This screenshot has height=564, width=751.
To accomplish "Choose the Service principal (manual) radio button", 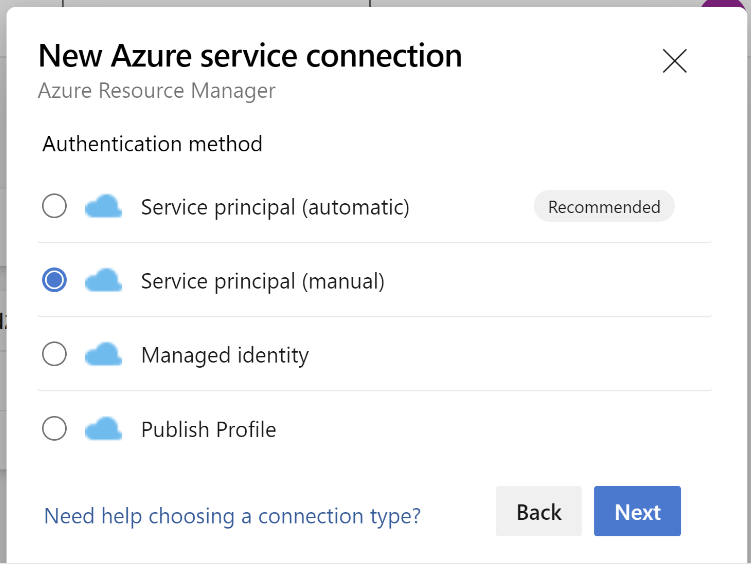I will click(54, 280).
